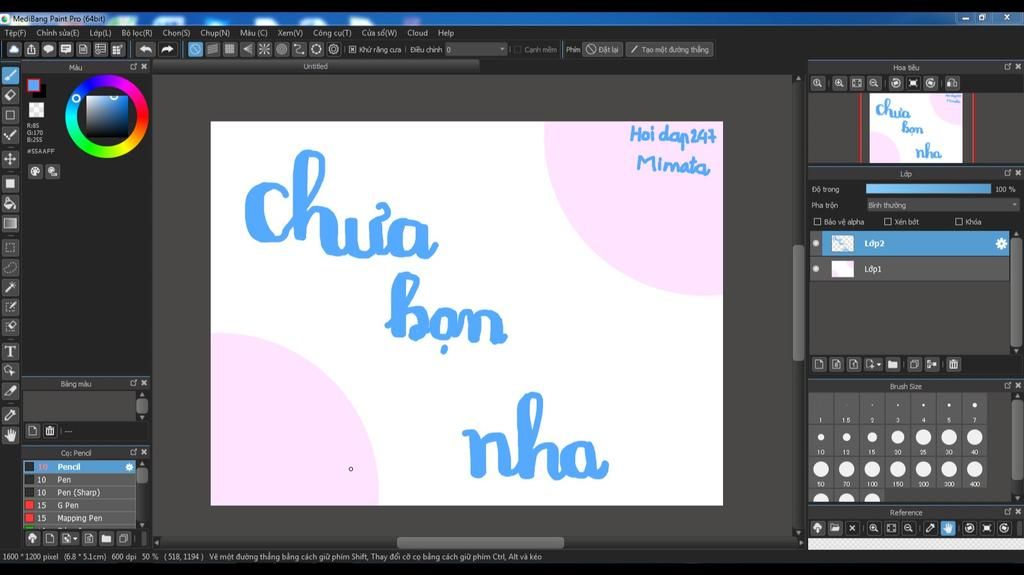The image size is (1024, 575).
Task: Open the Cloud save icon in toolbar
Action: pos(14,50)
